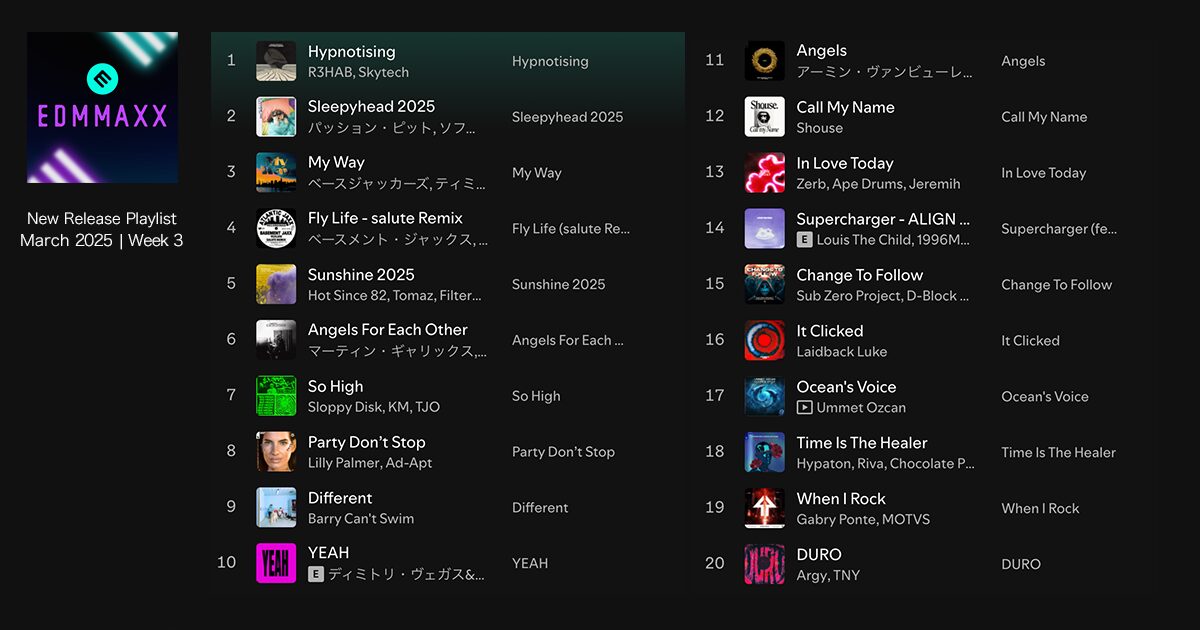
Task: Click the Party Don't Stop artwork
Action: (276, 452)
